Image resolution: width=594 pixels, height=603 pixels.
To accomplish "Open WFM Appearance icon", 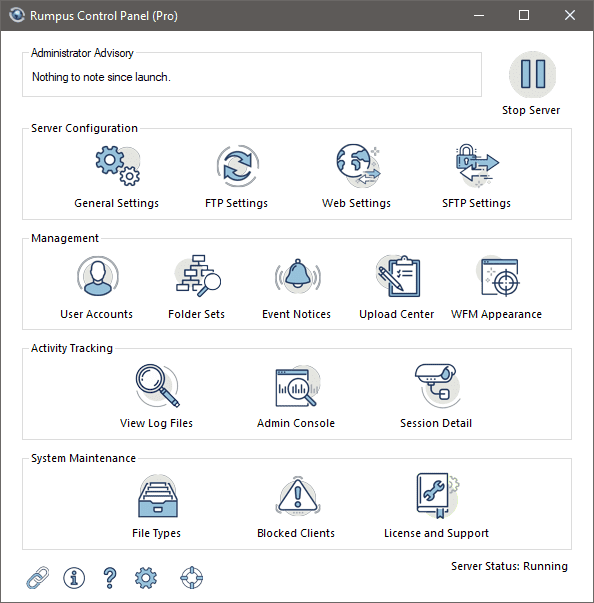I will tap(497, 277).
